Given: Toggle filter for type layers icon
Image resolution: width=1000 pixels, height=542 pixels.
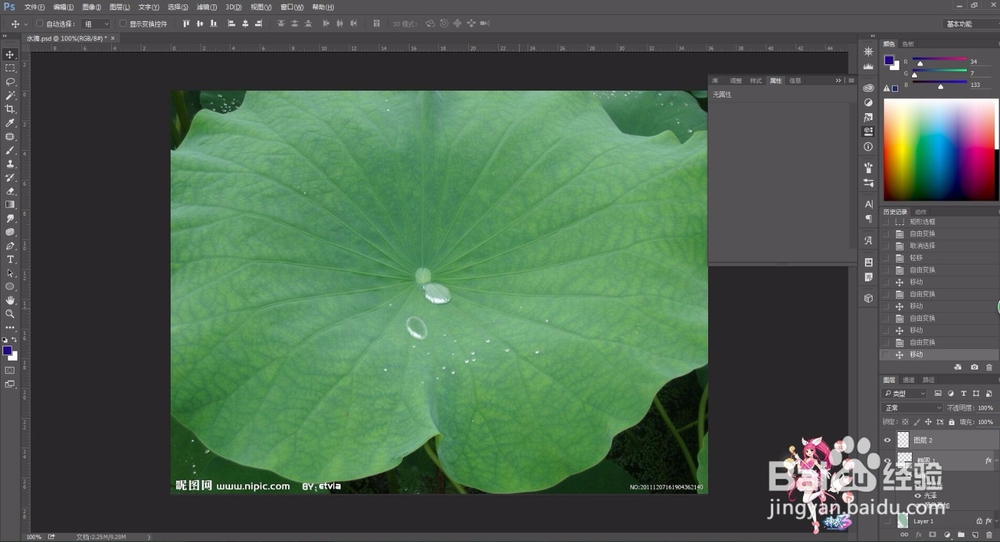Looking at the screenshot, I should (963, 393).
